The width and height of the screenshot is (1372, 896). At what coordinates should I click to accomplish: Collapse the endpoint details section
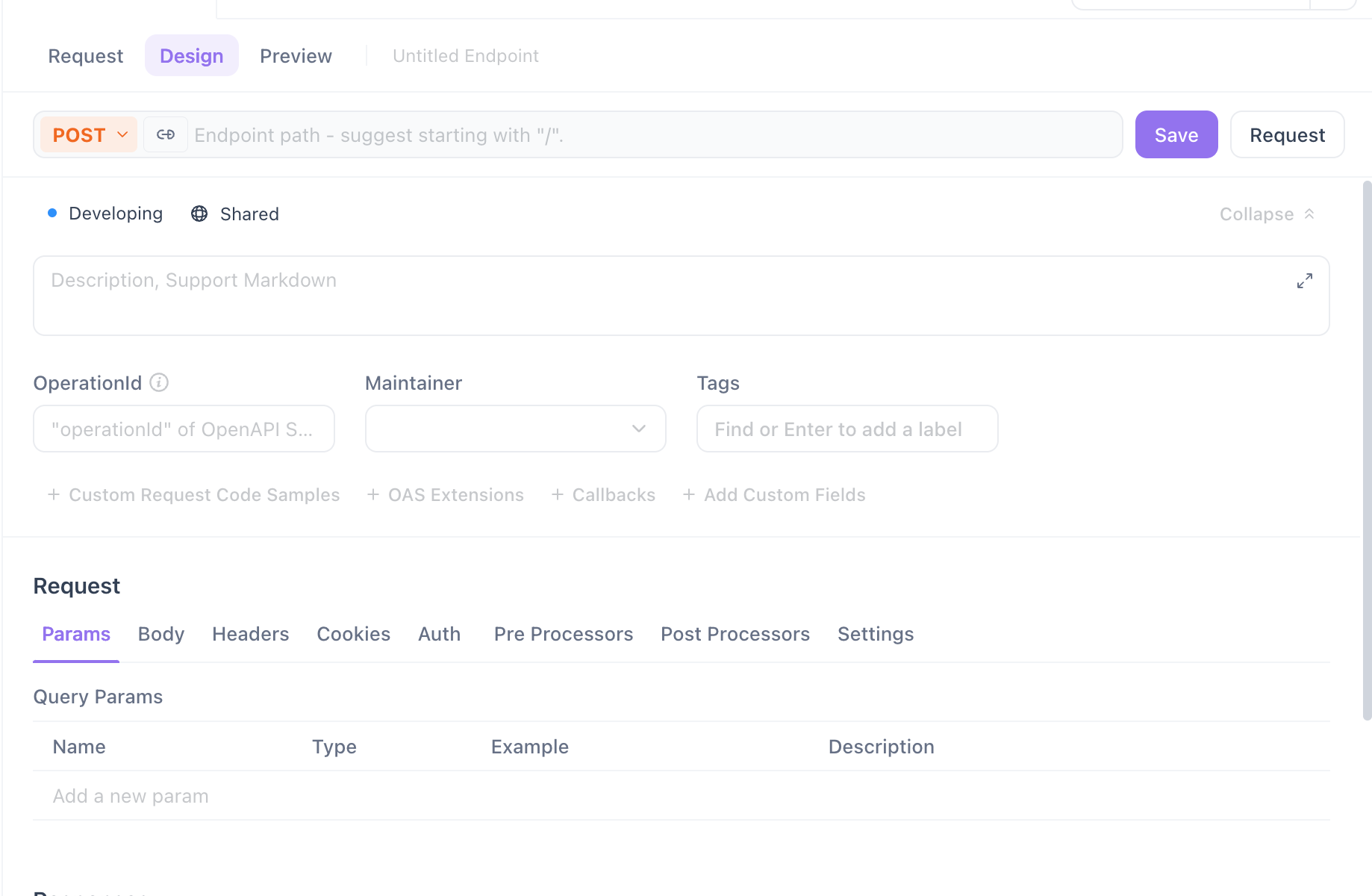pyautogui.click(x=1267, y=214)
